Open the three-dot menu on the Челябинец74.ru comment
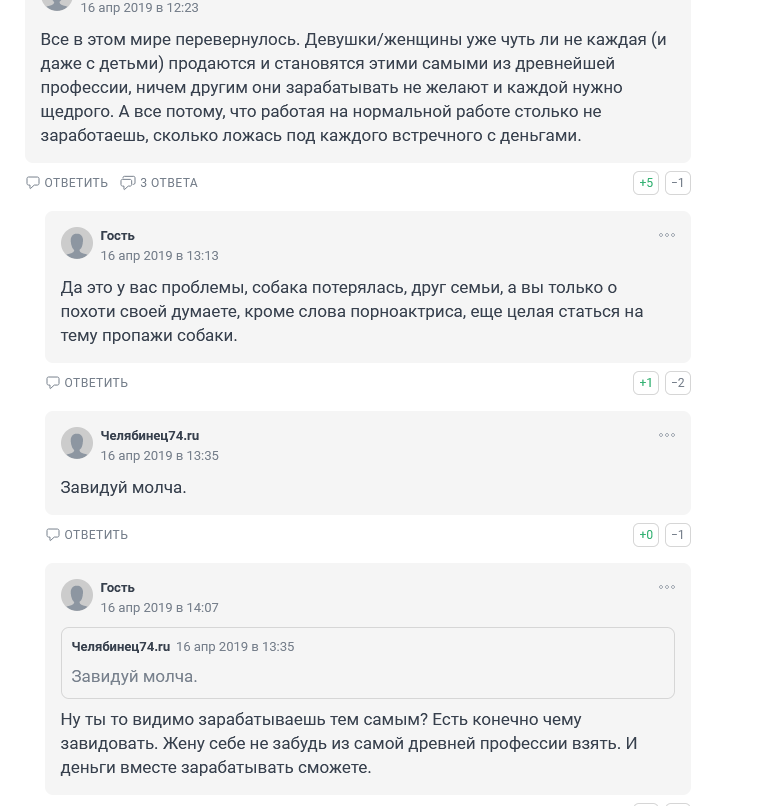Viewport: 776px width, 806px height. 667,435
